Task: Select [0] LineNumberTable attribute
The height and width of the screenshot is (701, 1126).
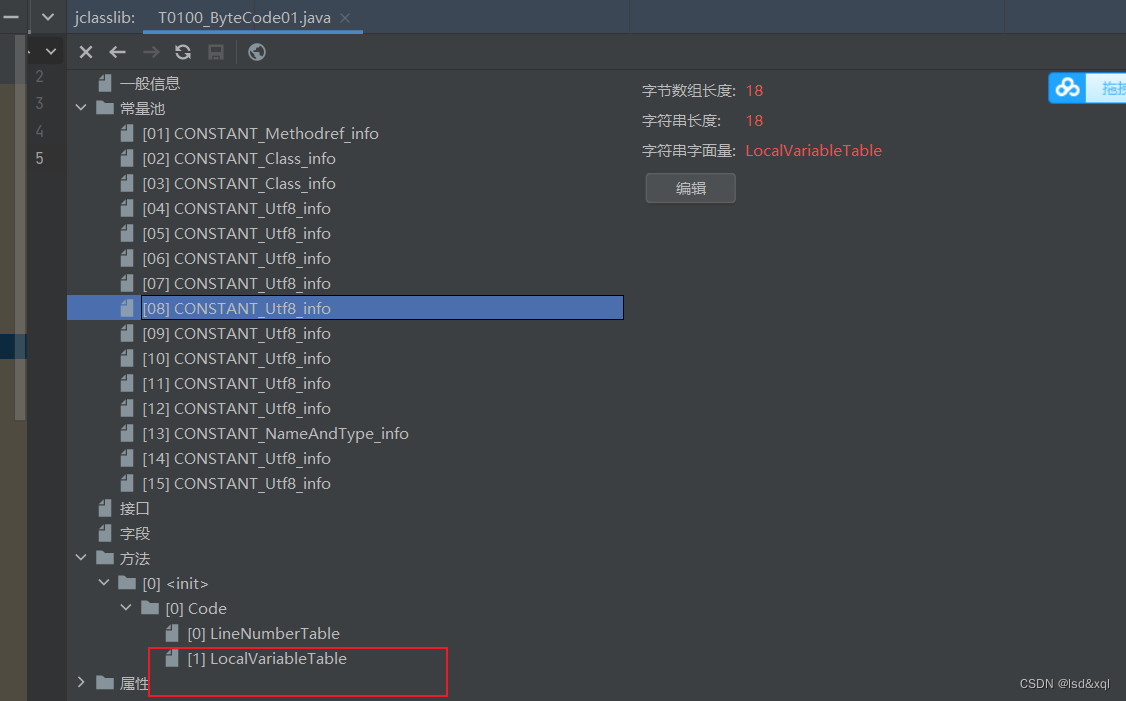Action: pos(264,633)
